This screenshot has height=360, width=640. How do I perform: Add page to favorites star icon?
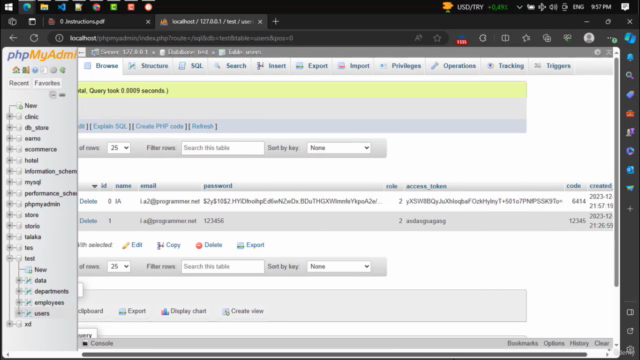point(437,38)
